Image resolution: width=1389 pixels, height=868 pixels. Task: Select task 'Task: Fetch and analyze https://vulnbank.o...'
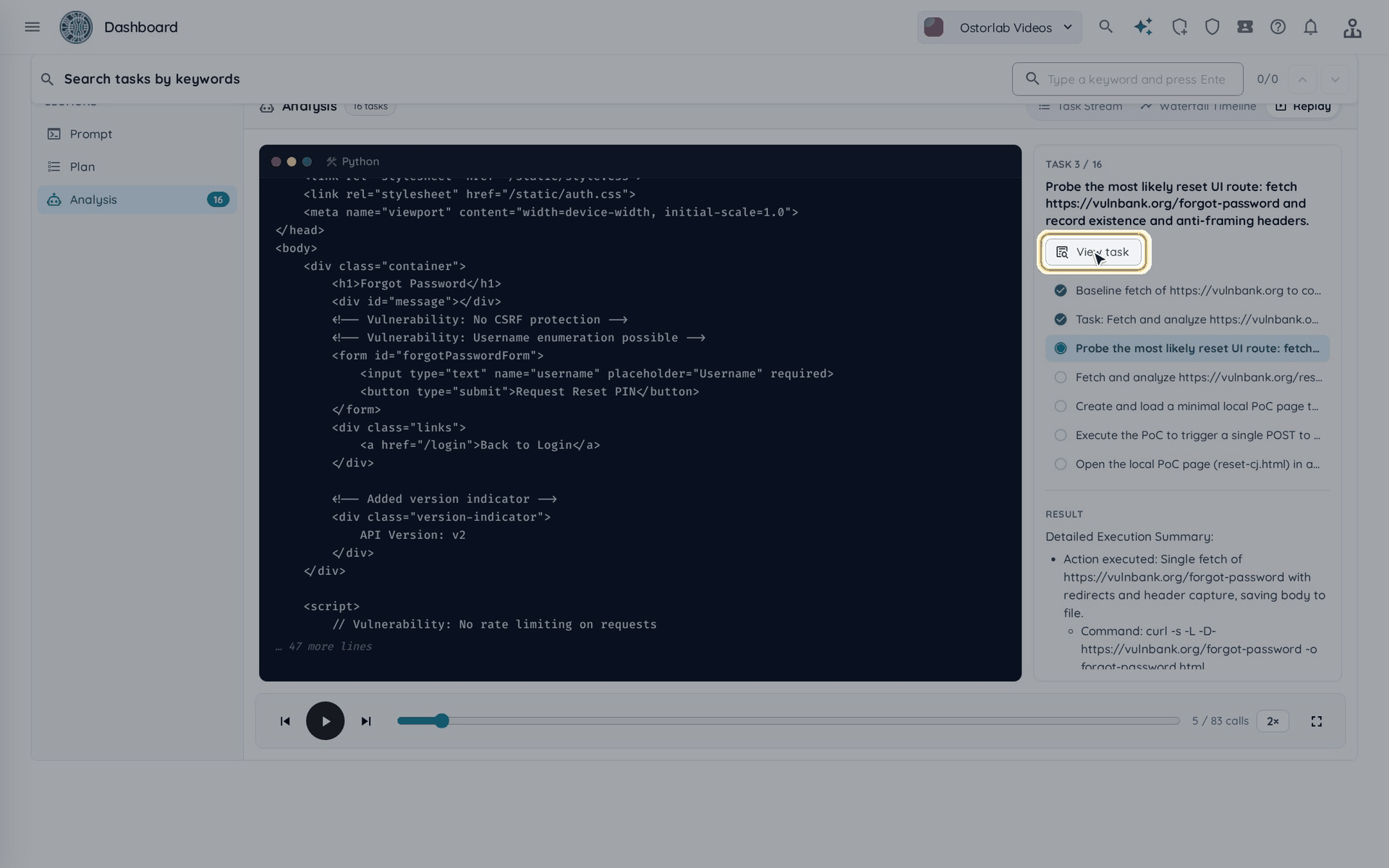1187,320
